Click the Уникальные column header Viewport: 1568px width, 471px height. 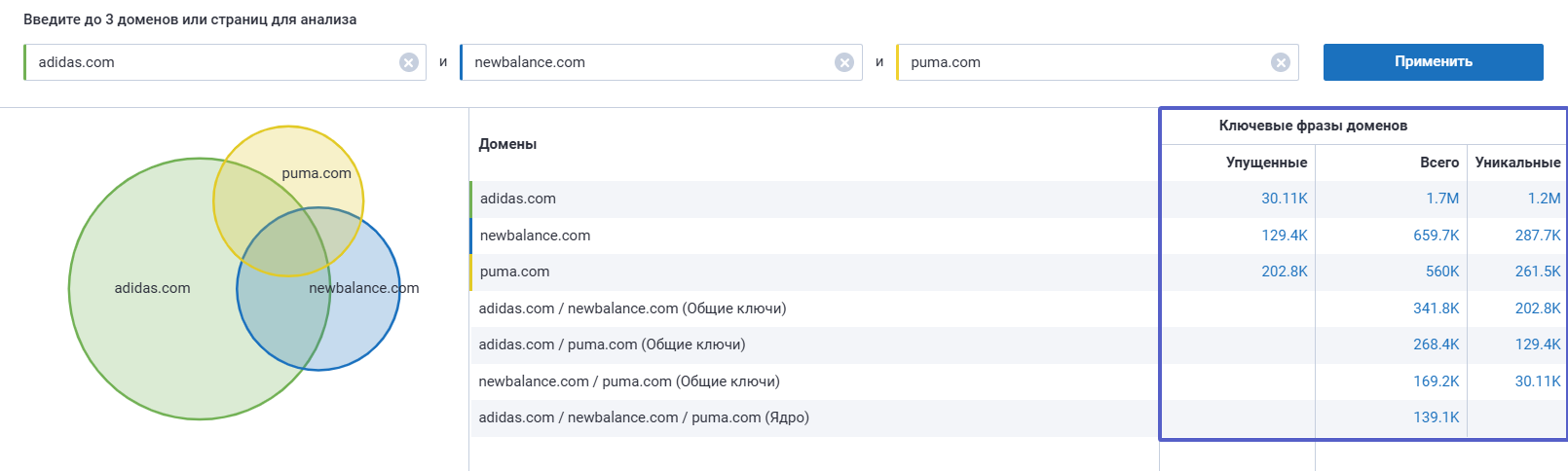point(1517,163)
